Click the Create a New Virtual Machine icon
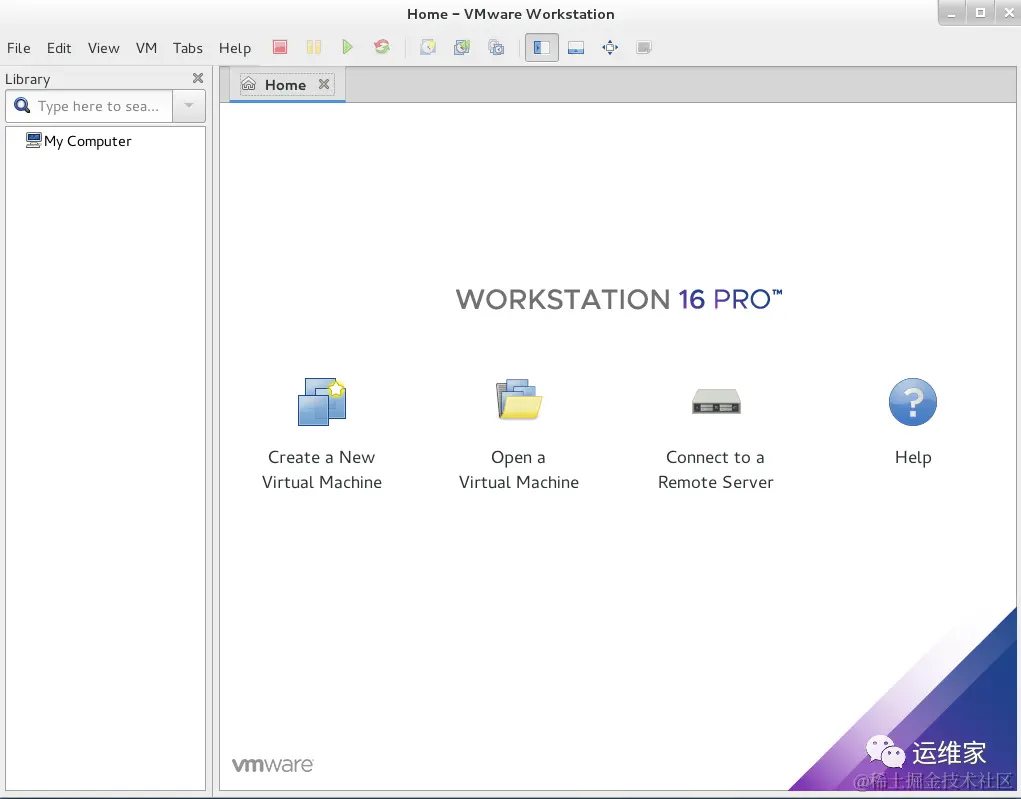Viewport: 1021px width, 799px height. tap(322, 401)
